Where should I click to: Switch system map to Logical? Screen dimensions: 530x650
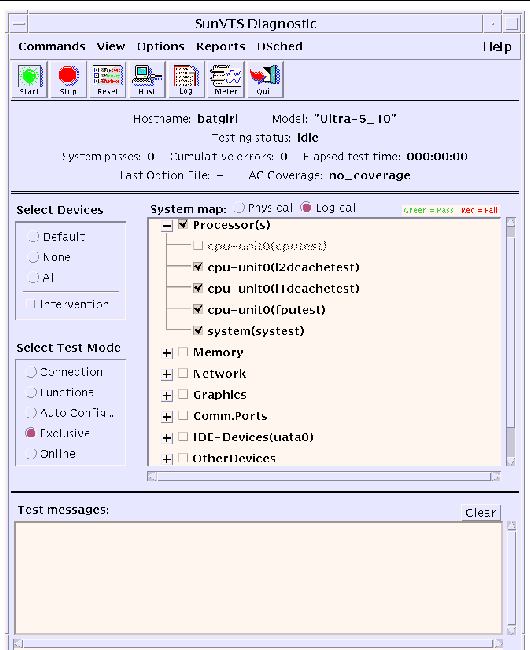[x=306, y=207]
